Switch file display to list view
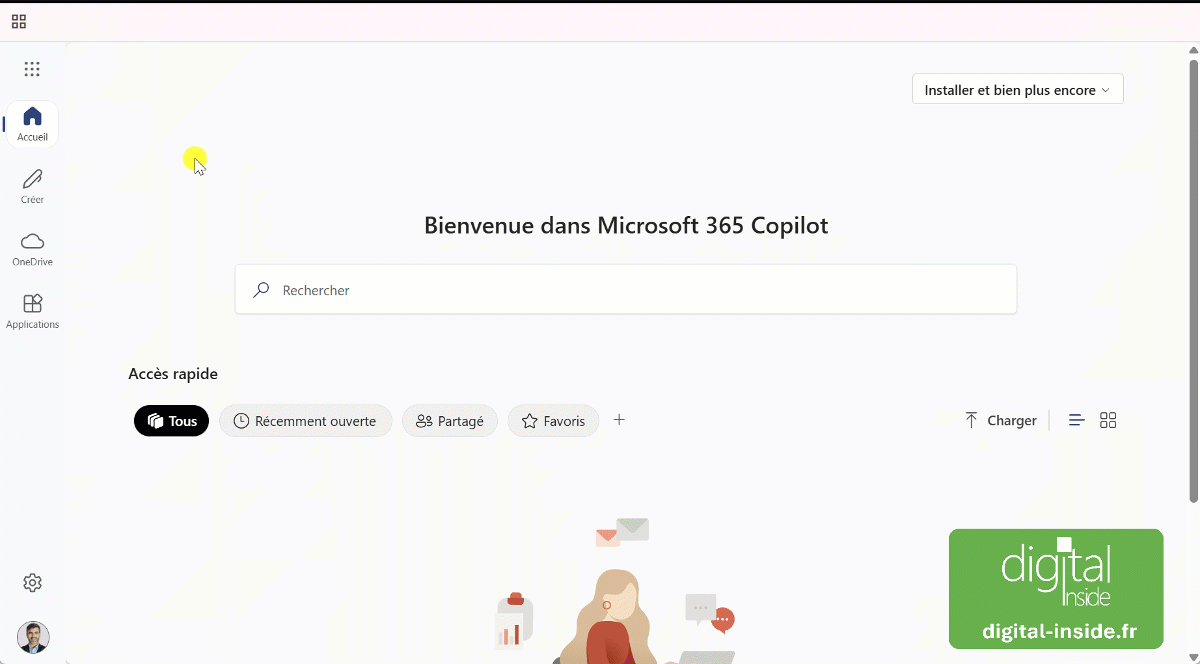1200x664 pixels. coord(1076,420)
